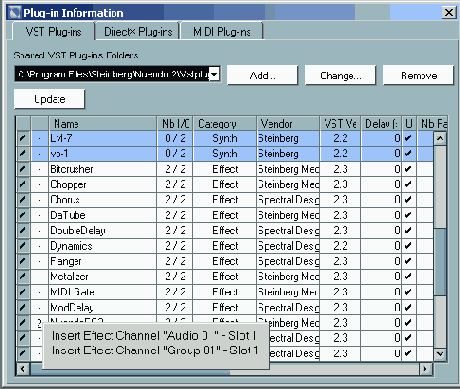Image resolution: width=460 pixels, height=389 pixels.
Task: Click list scroll up arrow
Action: pyautogui.click(x=440, y=138)
